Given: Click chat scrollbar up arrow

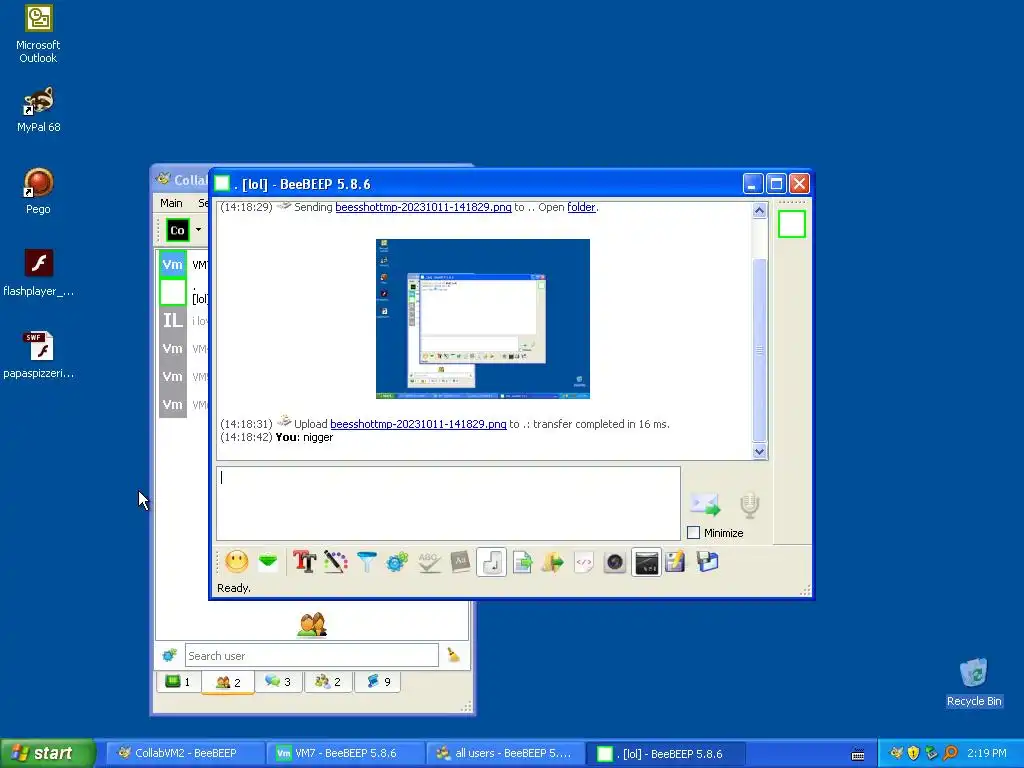Looking at the screenshot, I should point(759,210).
